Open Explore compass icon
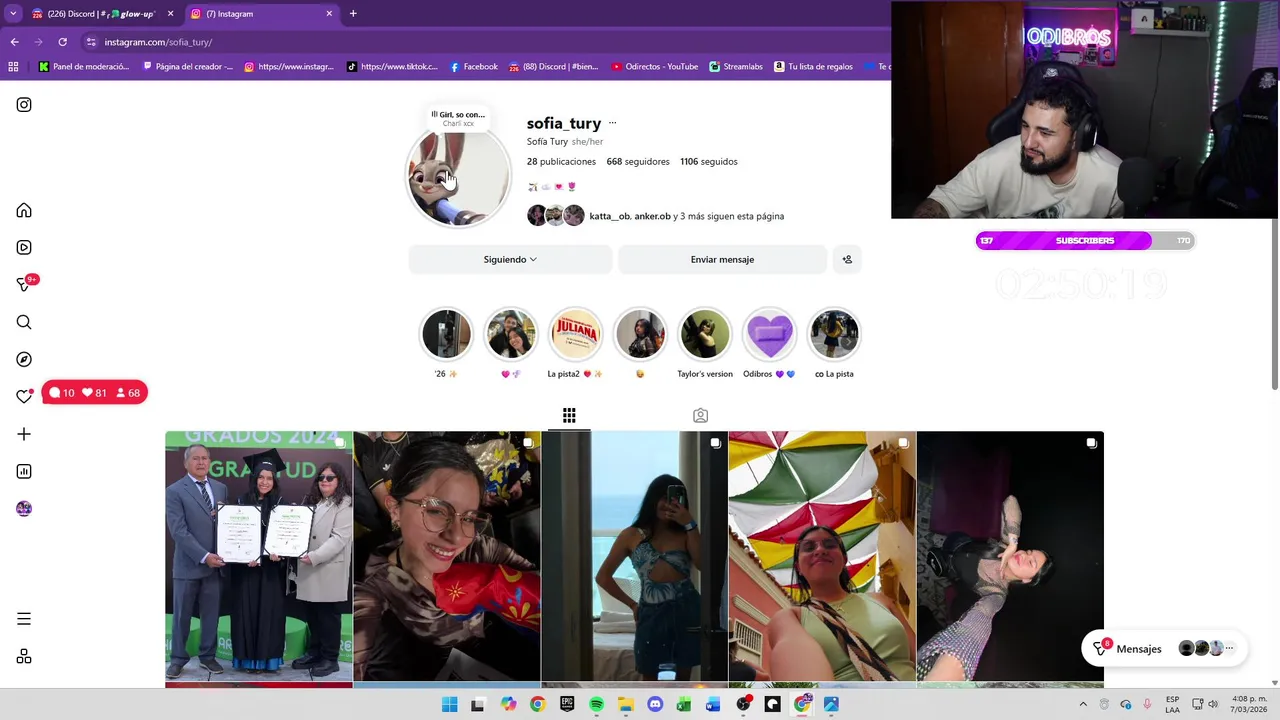 click(24, 360)
